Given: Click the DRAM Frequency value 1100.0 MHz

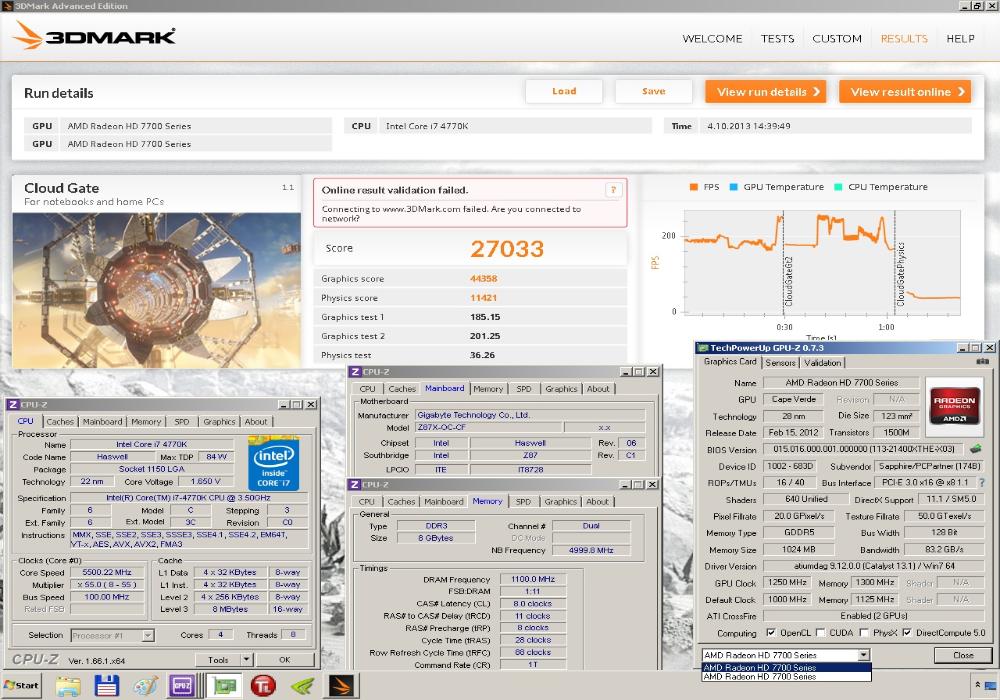Looking at the screenshot, I should point(533,579).
